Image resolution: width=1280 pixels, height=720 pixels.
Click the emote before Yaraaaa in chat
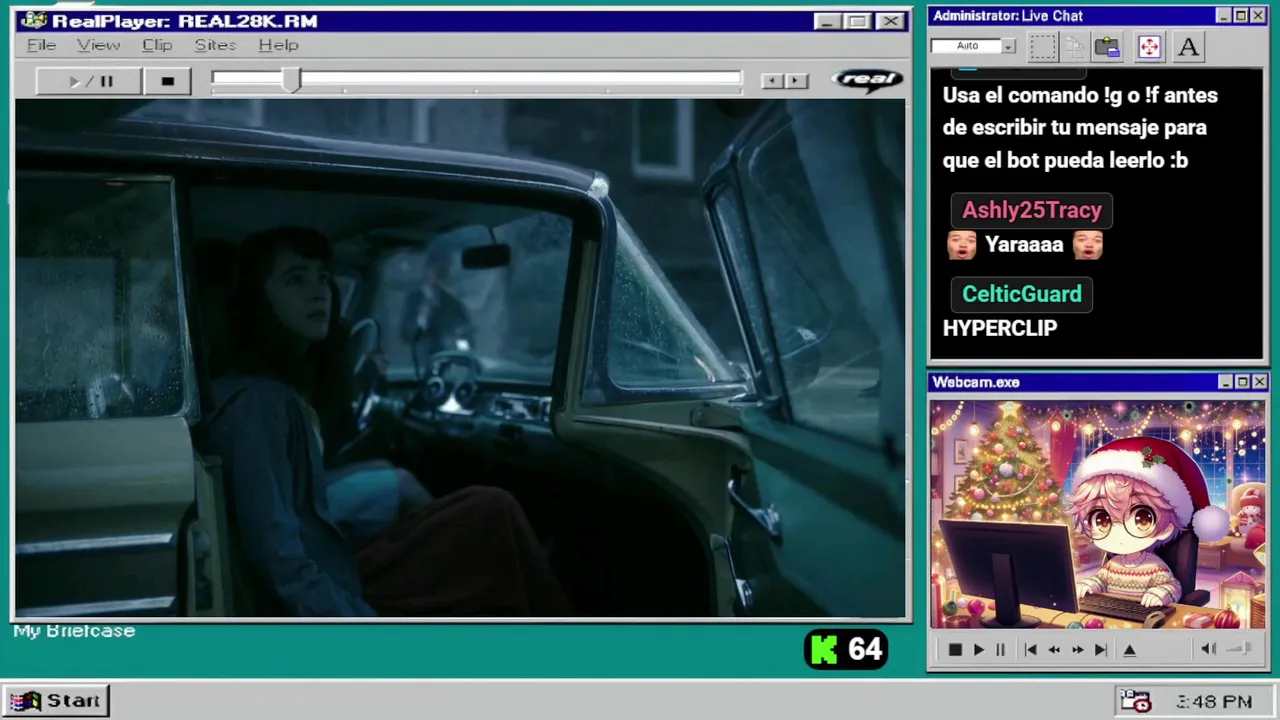tap(961, 245)
